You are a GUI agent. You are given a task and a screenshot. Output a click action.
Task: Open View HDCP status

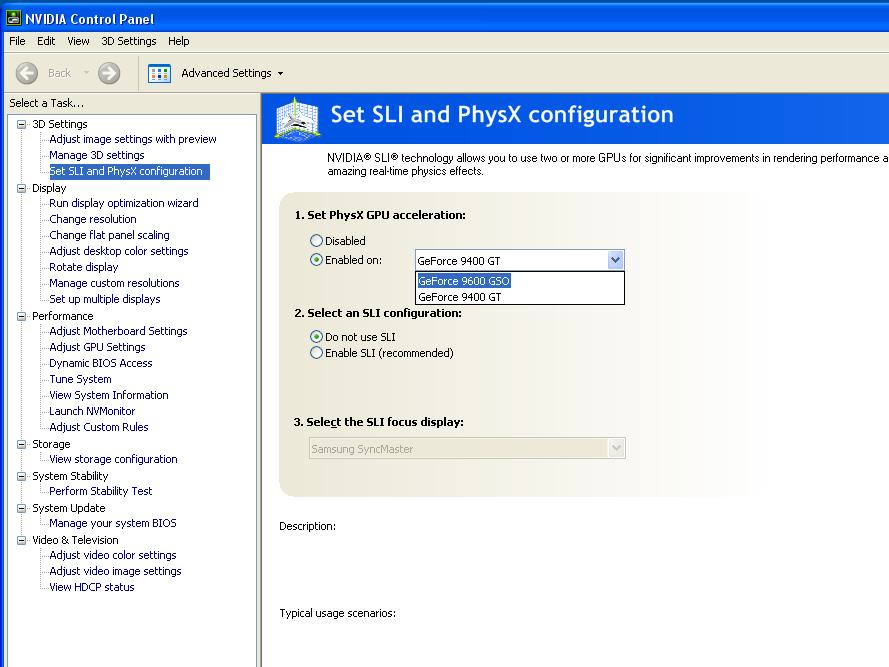coord(91,587)
